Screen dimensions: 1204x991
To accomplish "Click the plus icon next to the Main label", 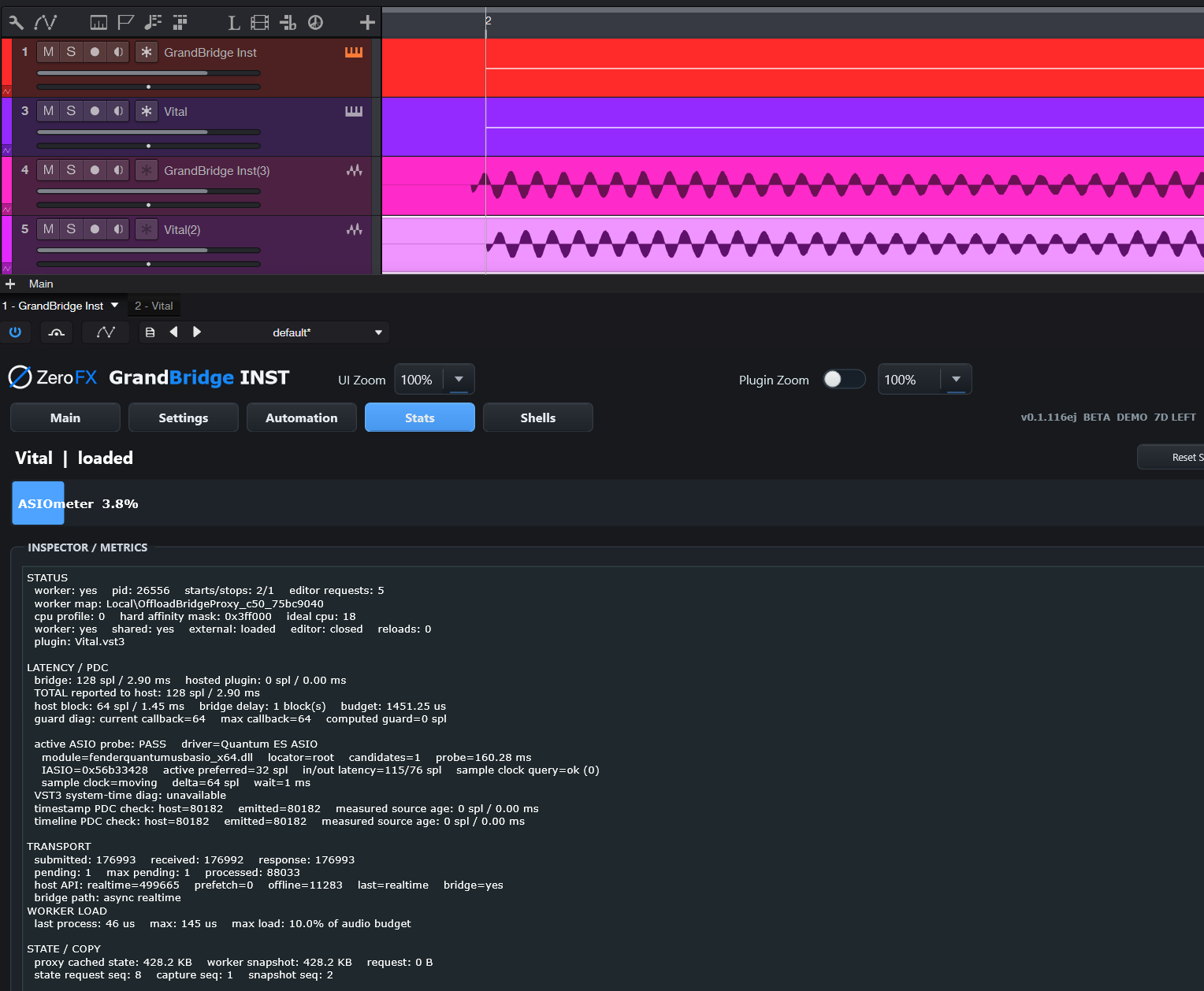I will [x=10, y=284].
